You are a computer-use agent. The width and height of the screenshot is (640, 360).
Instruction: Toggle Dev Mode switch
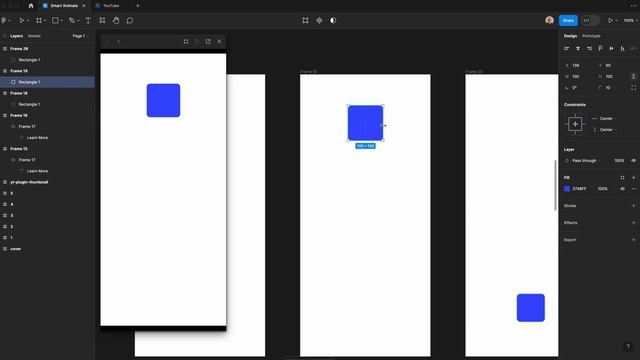(590, 20)
